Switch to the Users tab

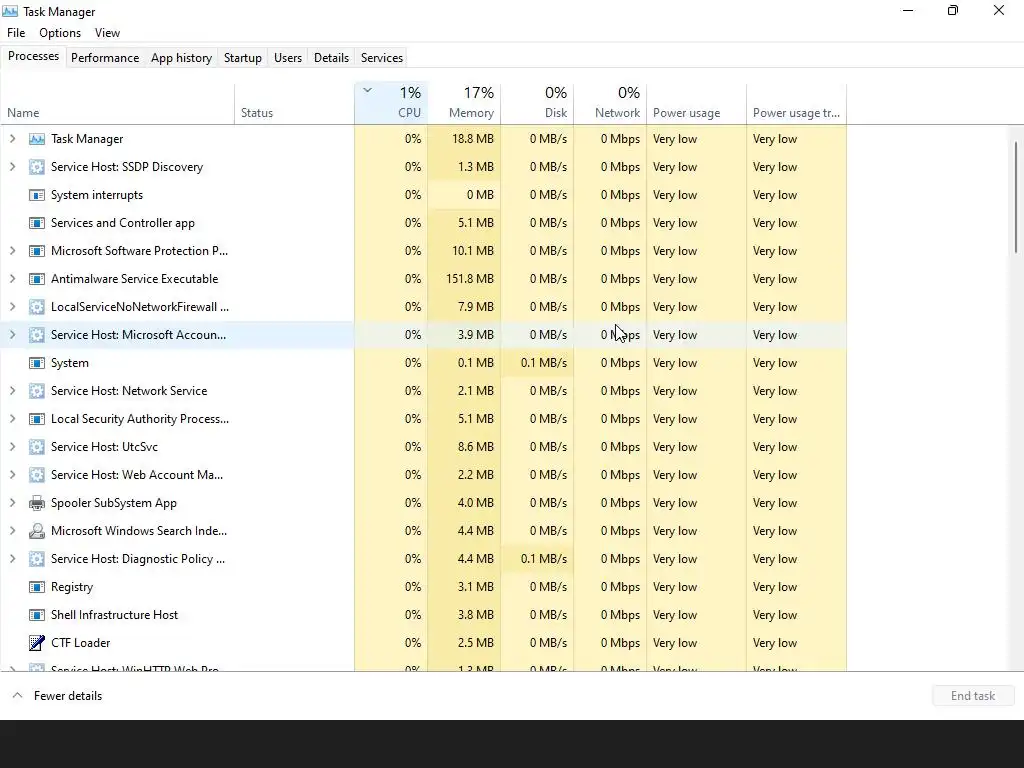288,57
